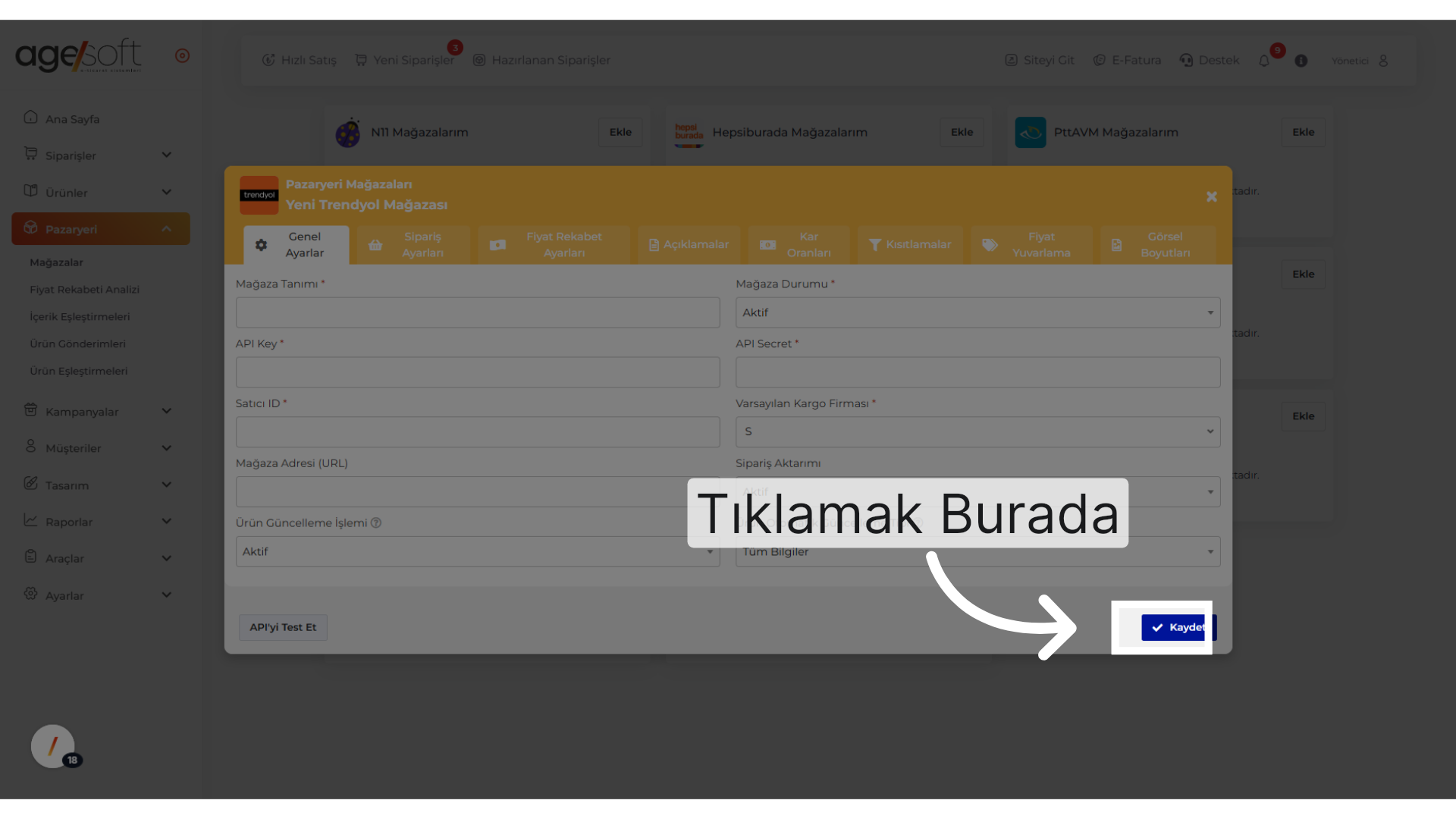Click the red target icon beside logo

point(182,55)
